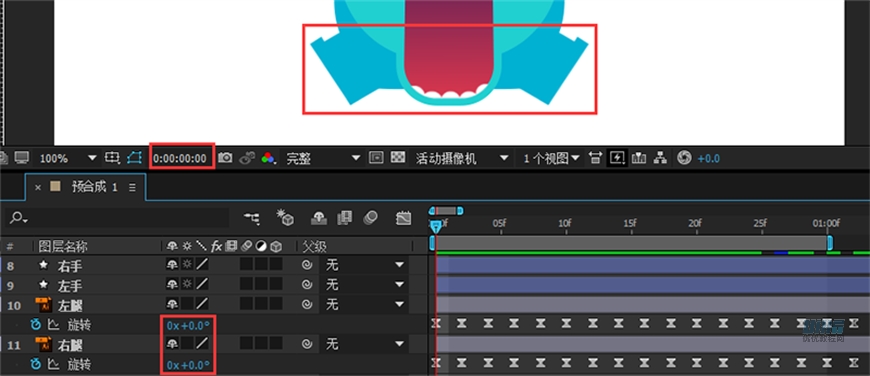Open the region of interest tool
This screenshot has height=376, width=870.
(376, 158)
